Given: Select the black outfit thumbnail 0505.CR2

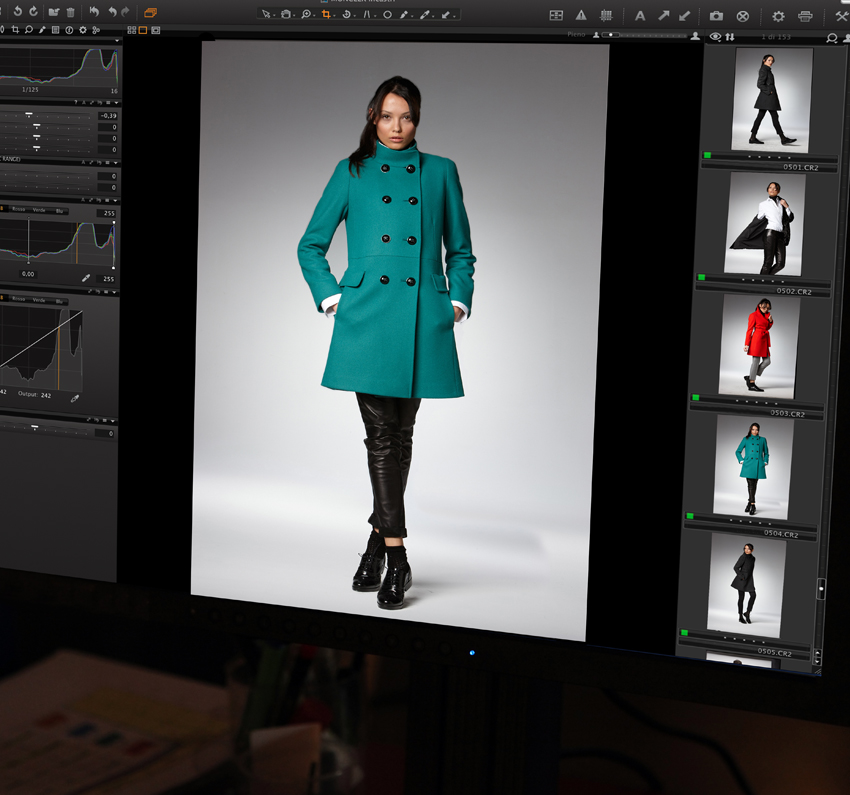Looking at the screenshot, I should click(746, 585).
